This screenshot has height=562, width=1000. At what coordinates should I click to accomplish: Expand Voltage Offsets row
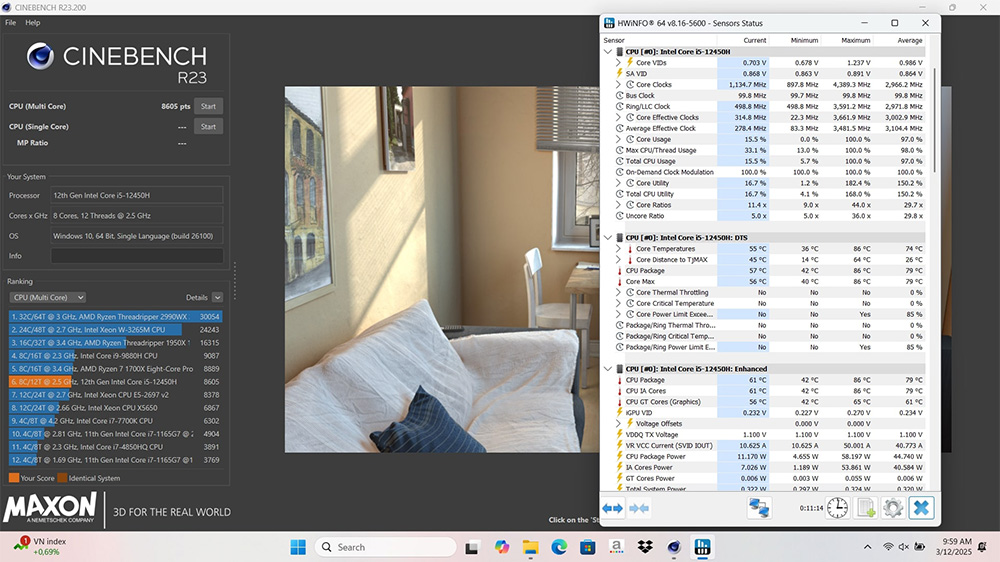tap(618, 424)
